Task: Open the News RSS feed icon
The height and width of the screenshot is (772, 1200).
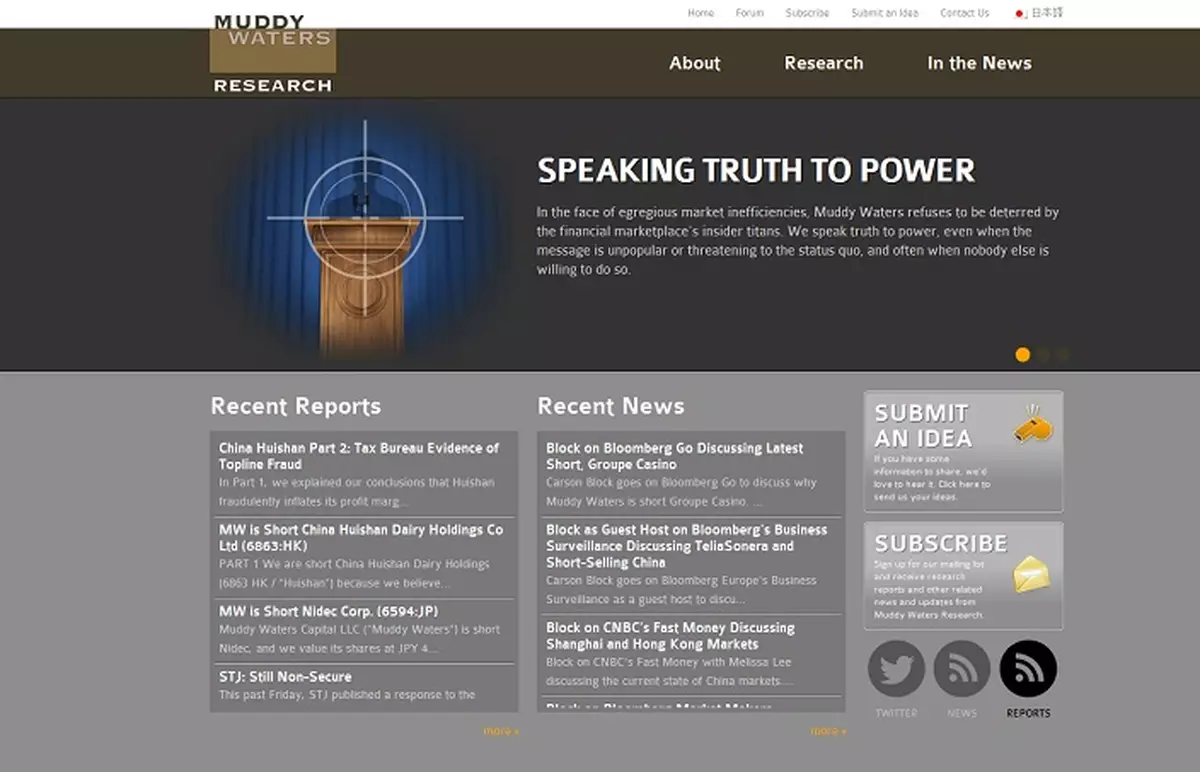Action: (961, 669)
